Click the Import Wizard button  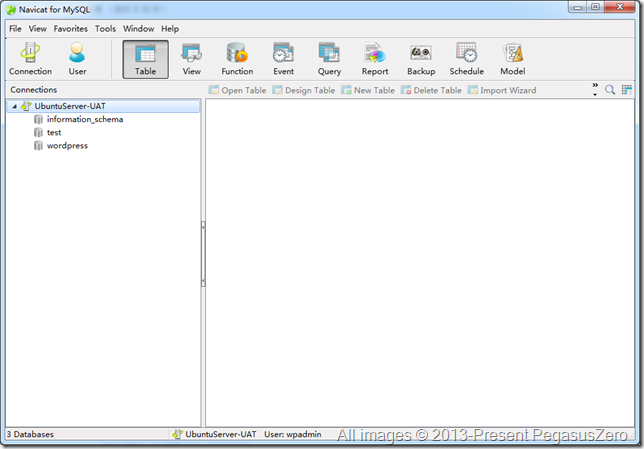tap(502, 90)
